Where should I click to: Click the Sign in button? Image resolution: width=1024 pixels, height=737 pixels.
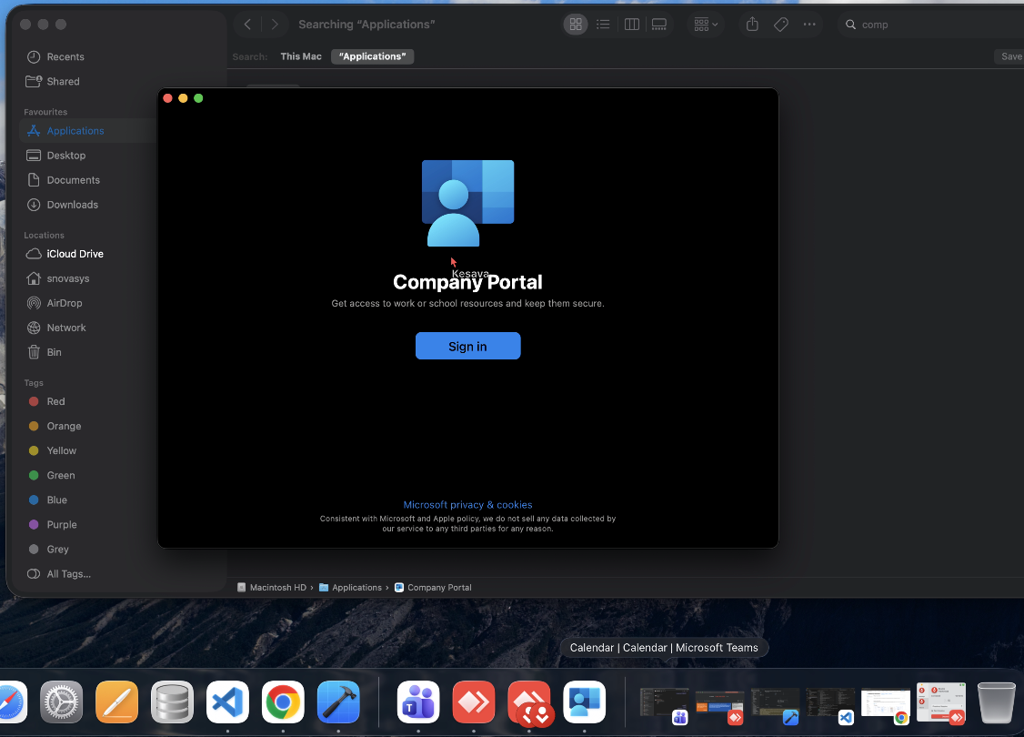click(x=467, y=346)
